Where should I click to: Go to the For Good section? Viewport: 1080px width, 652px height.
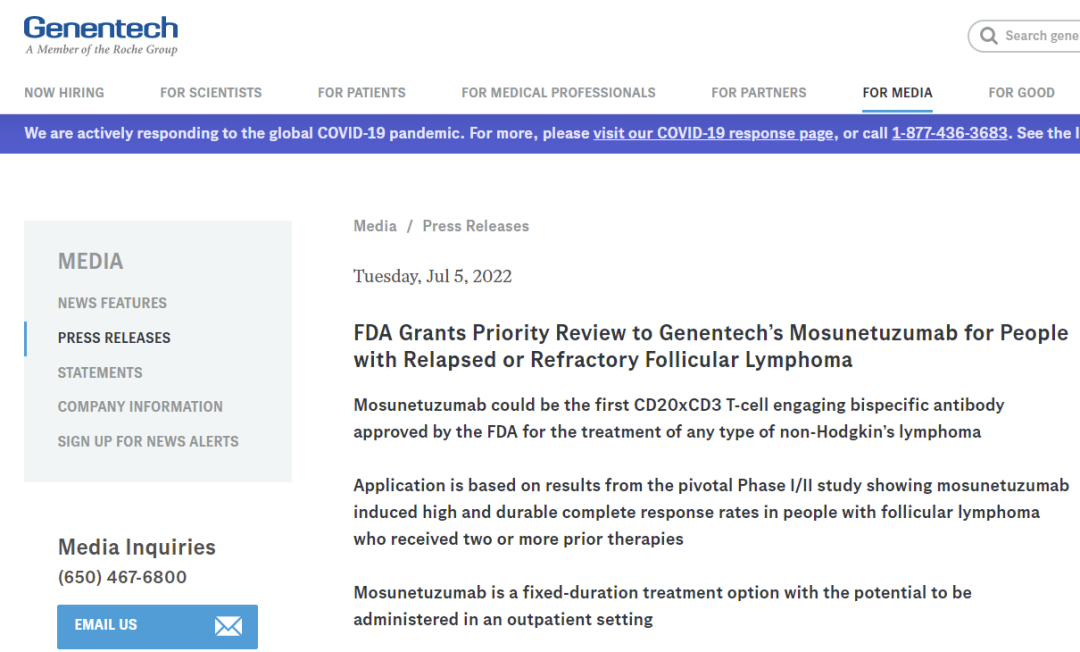click(1021, 93)
